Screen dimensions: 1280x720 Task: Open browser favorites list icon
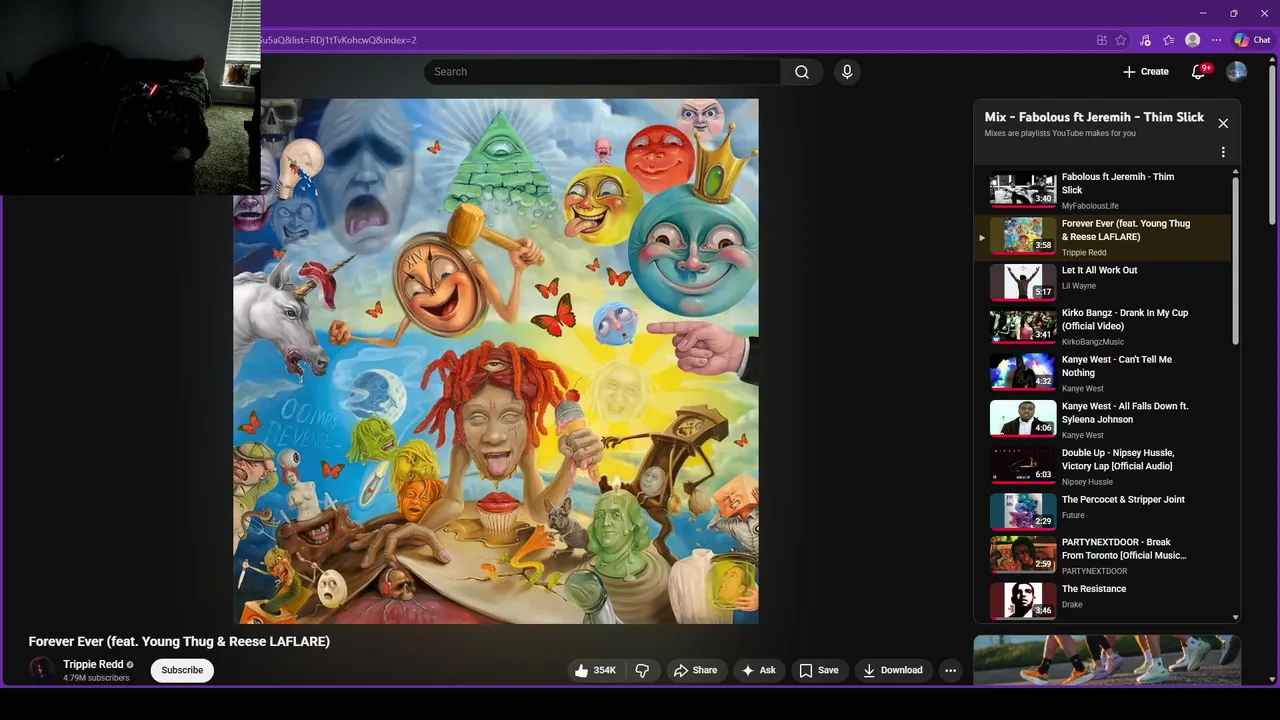pos(1168,40)
